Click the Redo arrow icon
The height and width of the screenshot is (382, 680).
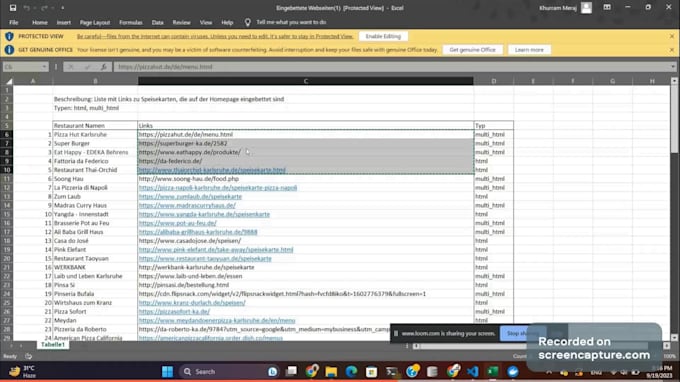(x=44, y=8)
